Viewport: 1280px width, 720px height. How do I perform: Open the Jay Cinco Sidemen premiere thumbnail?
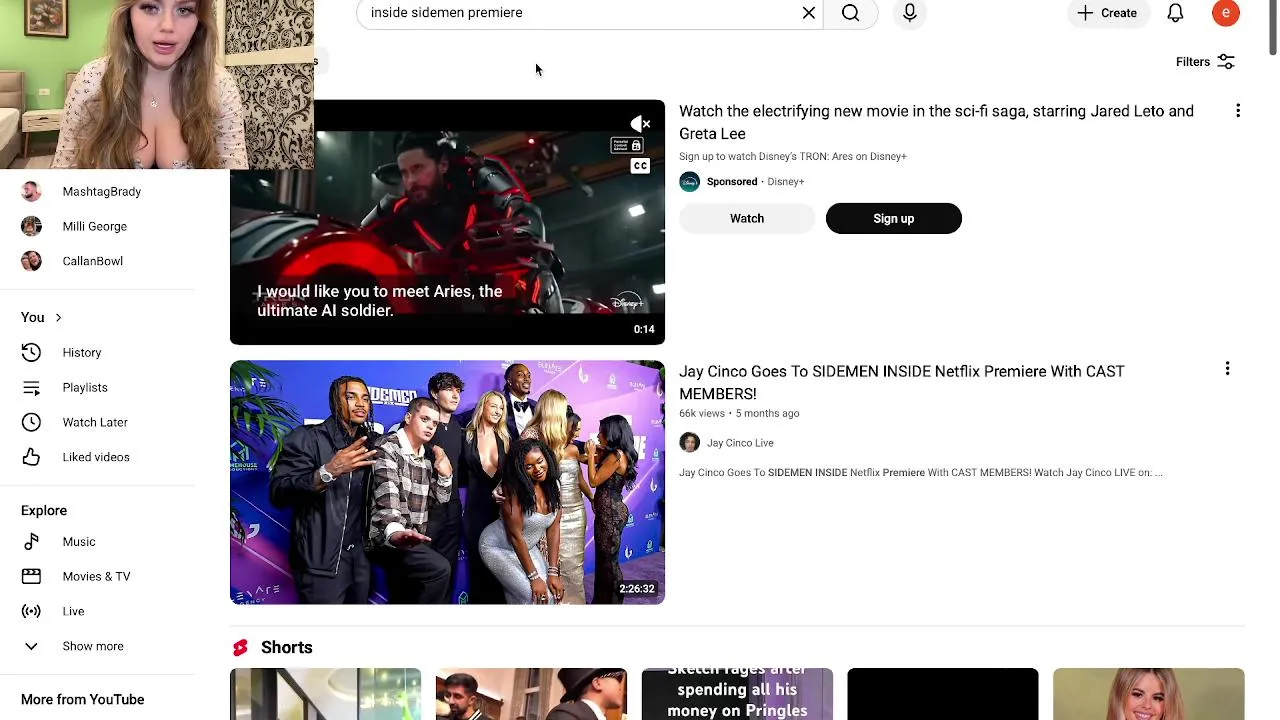point(447,482)
